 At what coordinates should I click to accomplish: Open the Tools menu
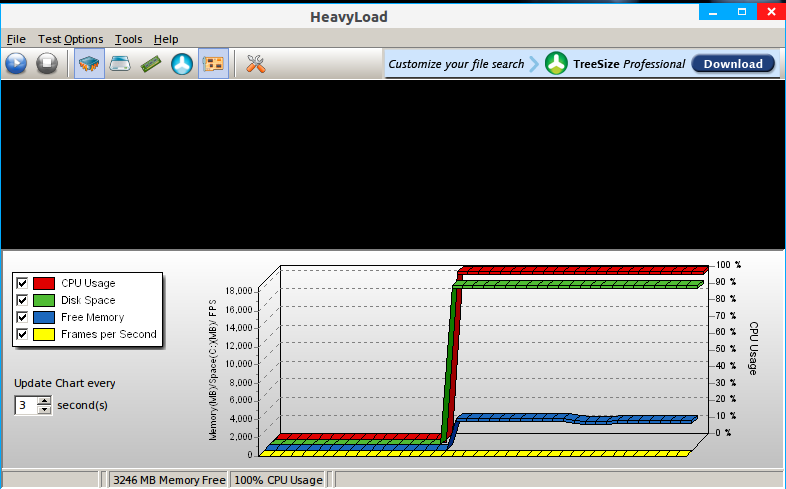pyautogui.click(x=128, y=39)
